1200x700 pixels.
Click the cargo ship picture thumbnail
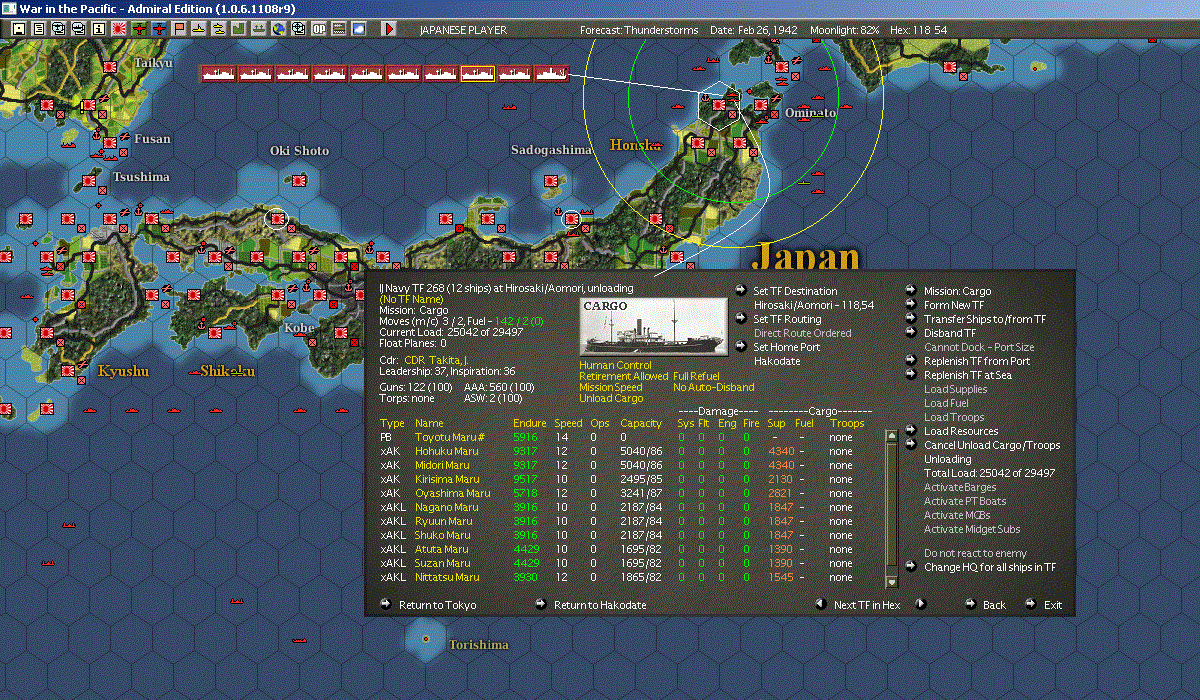(x=654, y=326)
